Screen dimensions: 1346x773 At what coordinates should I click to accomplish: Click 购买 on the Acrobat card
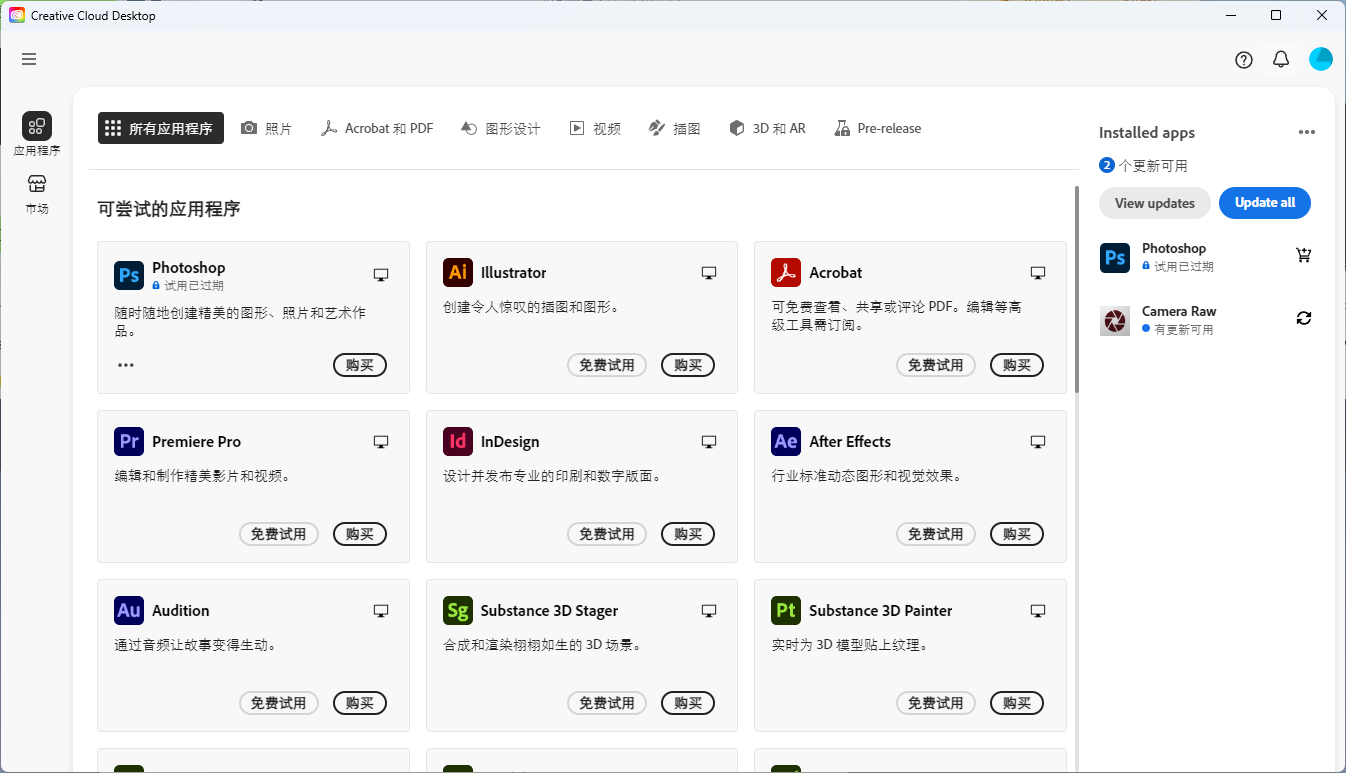(1017, 365)
